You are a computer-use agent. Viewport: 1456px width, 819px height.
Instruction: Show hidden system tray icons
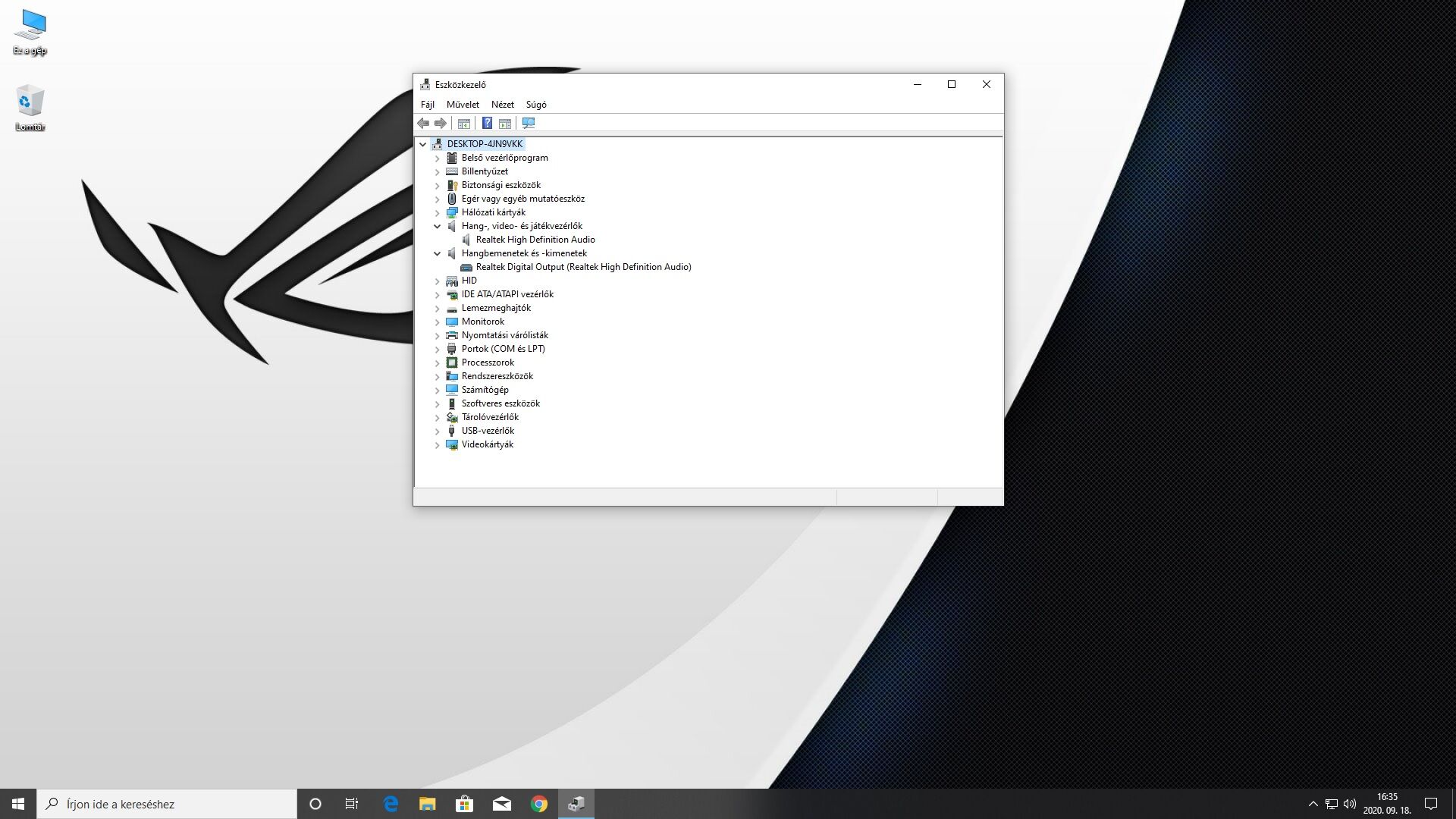[1313, 804]
